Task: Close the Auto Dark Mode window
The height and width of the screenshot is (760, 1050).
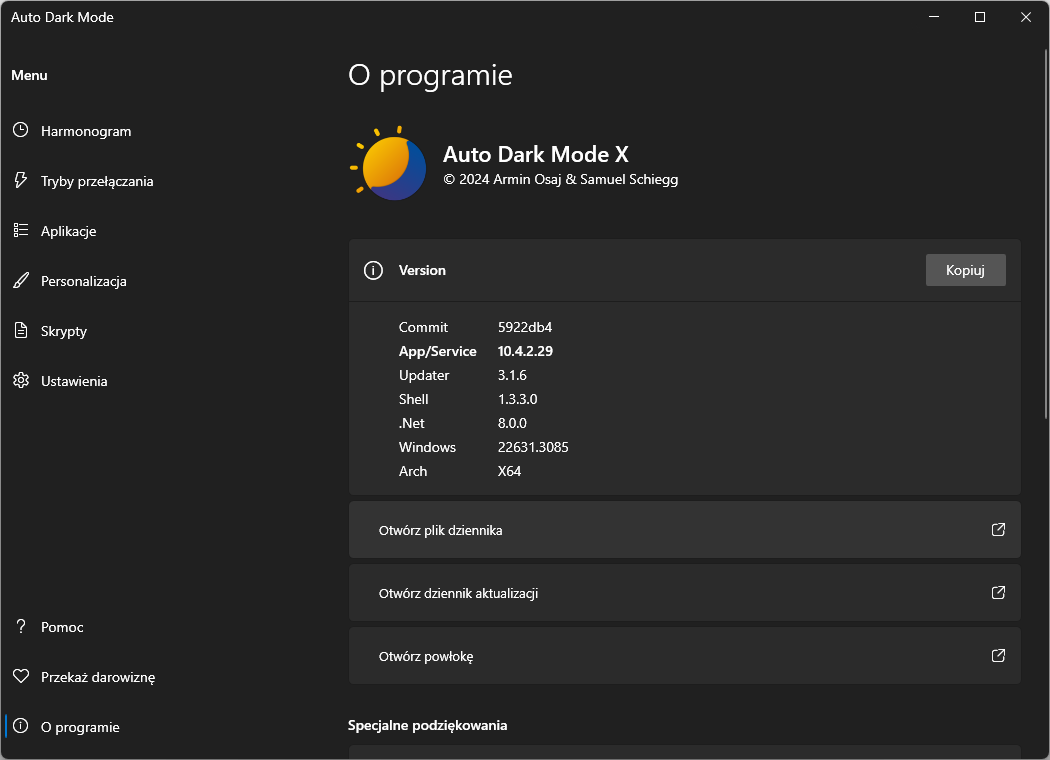Action: [1025, 17]
